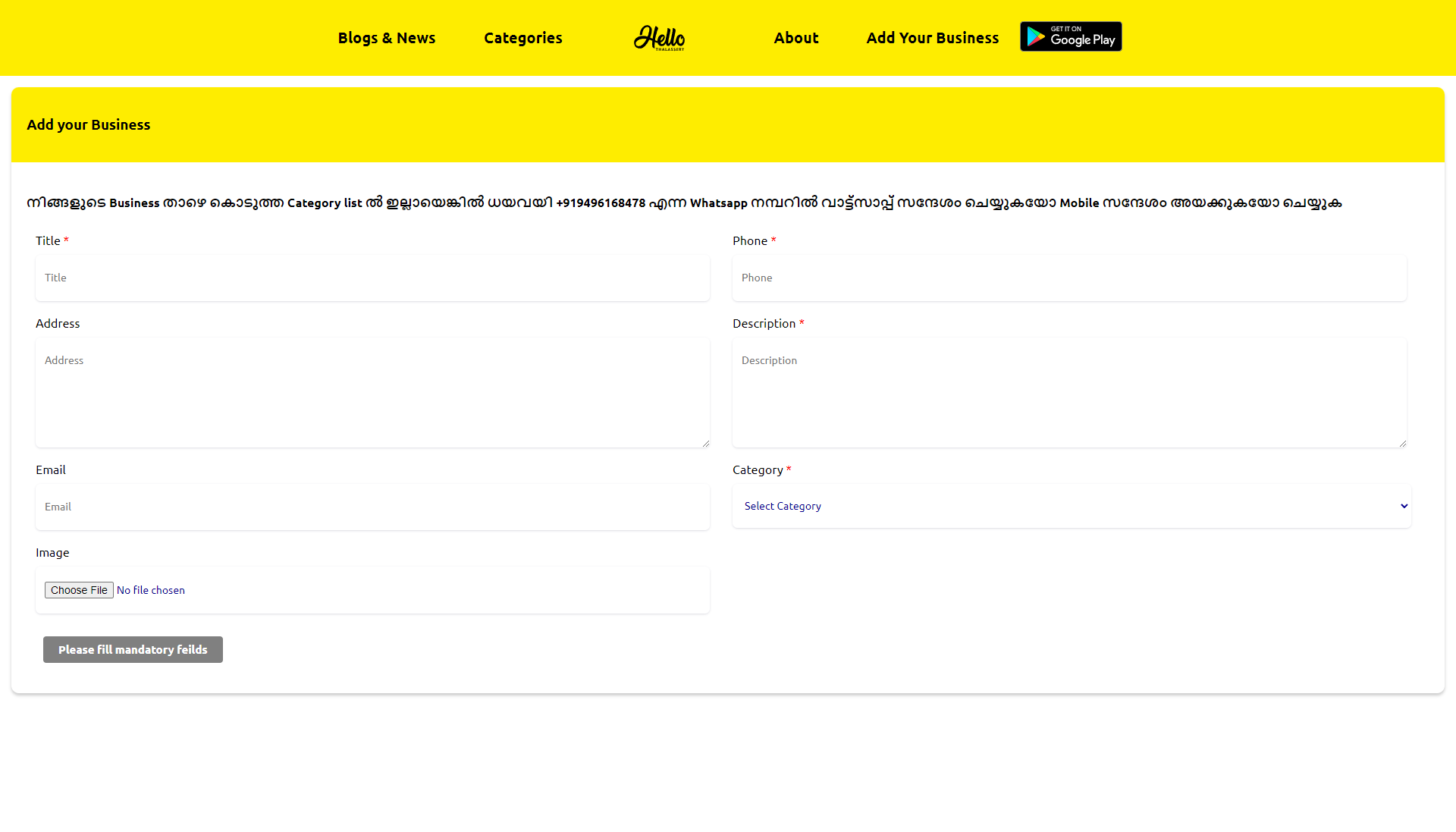Screen dimensions: 1456x832
Task: Click the Hello Thalassery logo
Action: click(659, 37)
